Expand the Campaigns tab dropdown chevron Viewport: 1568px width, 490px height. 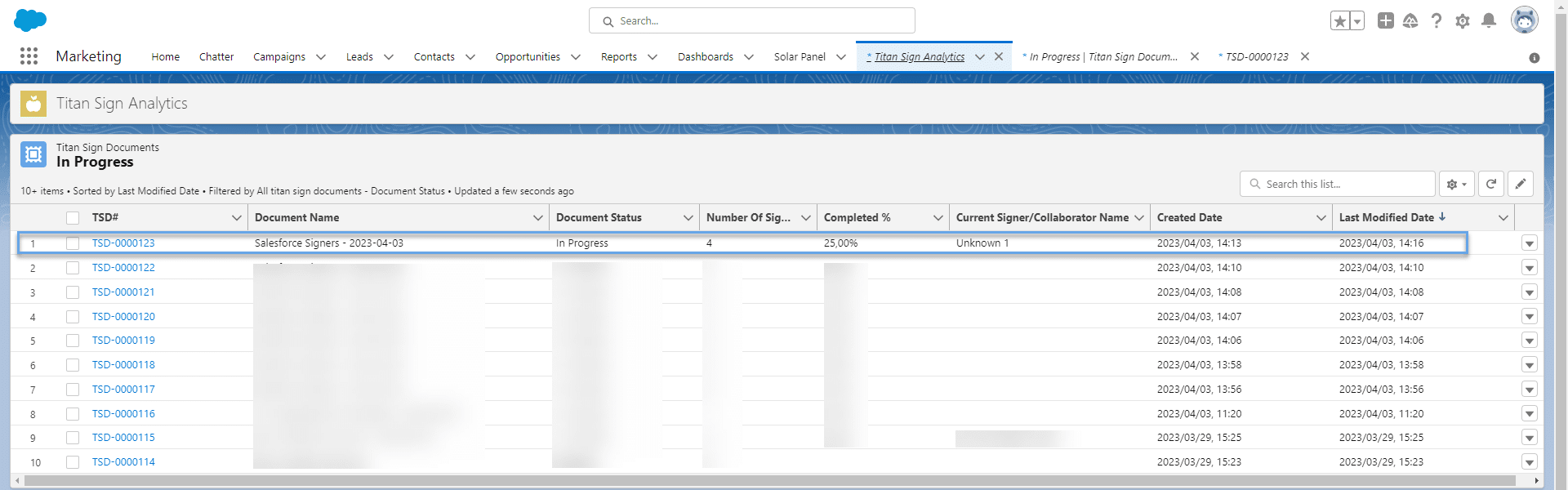321,57
